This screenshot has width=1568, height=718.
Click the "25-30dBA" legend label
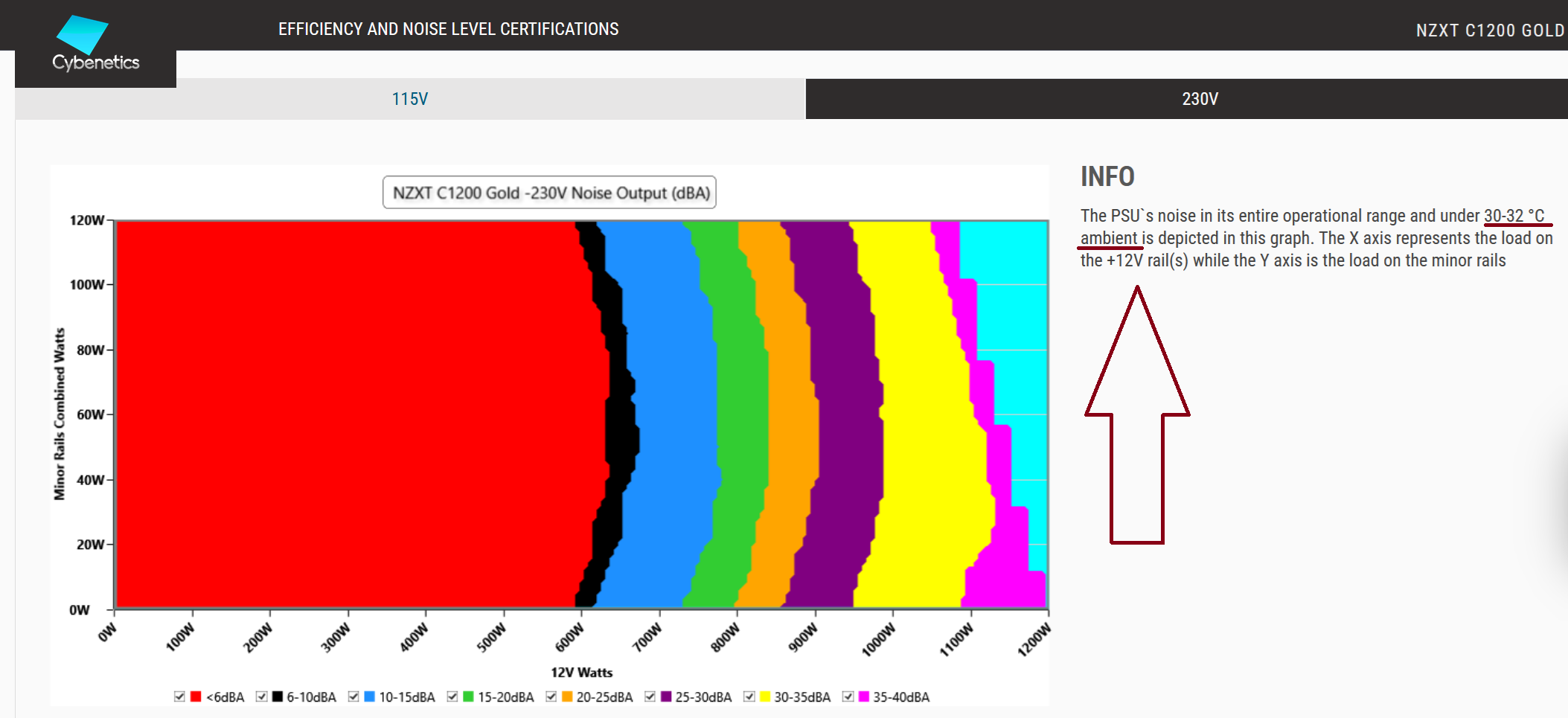pyautogui.click(x=704, y=697)
